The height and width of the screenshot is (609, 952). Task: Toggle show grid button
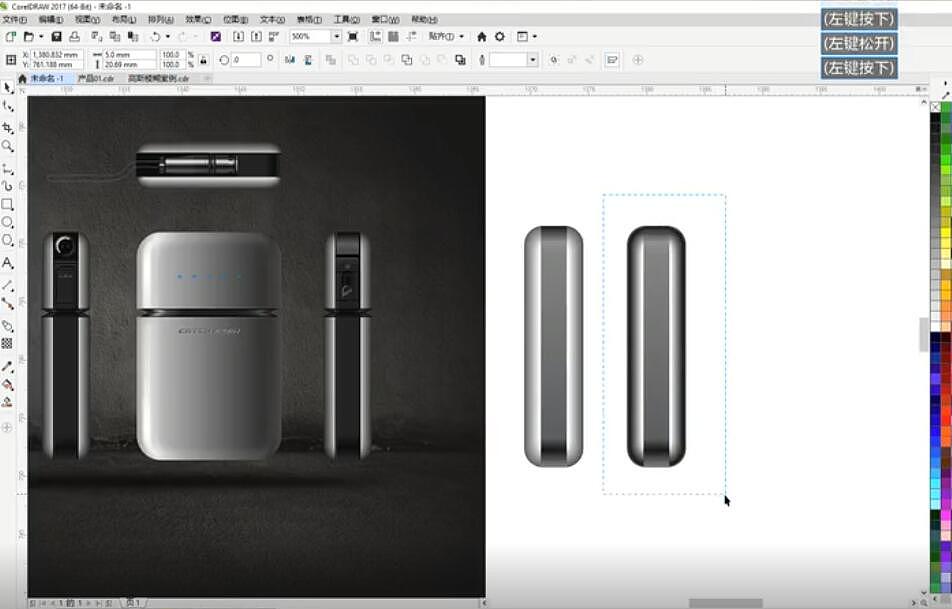(393, 36)
